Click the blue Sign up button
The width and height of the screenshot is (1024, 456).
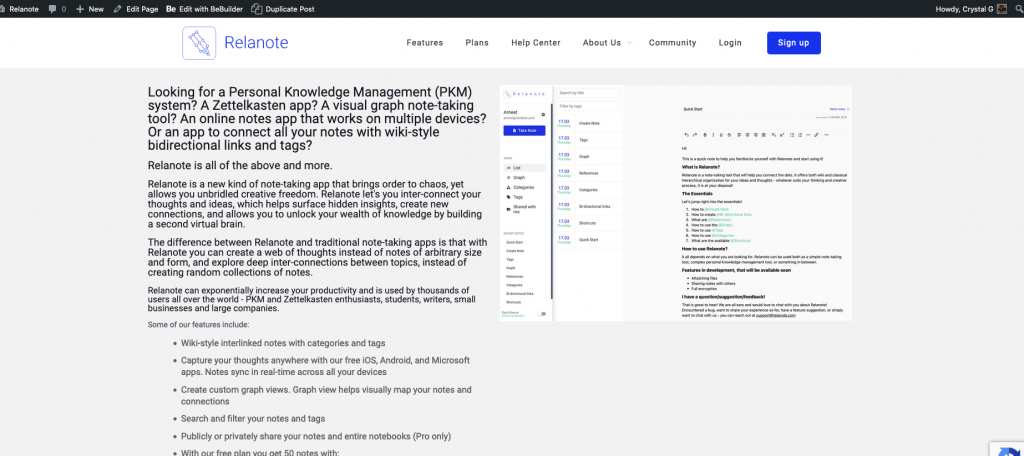click(793, 42)
